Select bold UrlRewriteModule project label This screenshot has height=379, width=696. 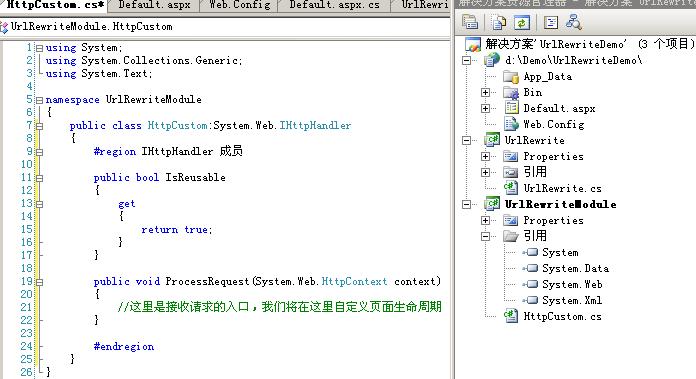tap(561, 204)
